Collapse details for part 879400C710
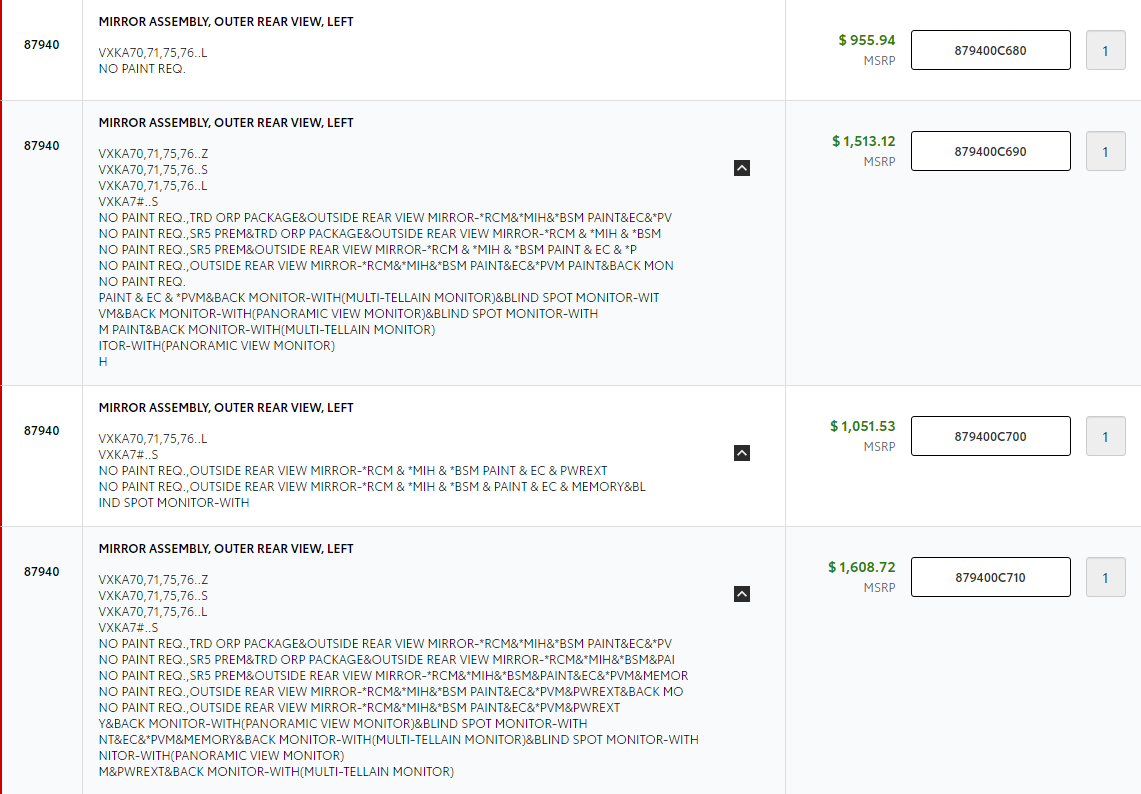 pos(742,594)
